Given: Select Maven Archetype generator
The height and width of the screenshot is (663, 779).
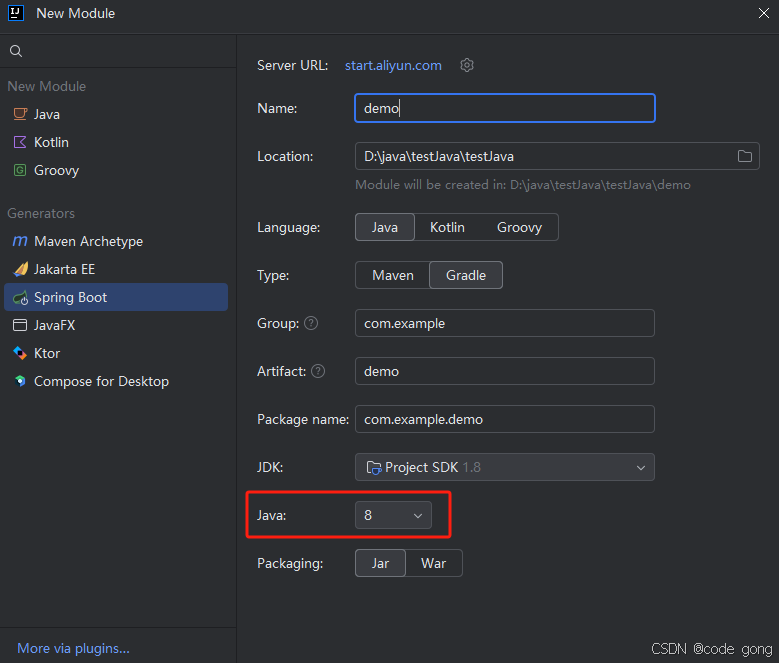Looking at the screenshot, I should (x=116, y=241).
